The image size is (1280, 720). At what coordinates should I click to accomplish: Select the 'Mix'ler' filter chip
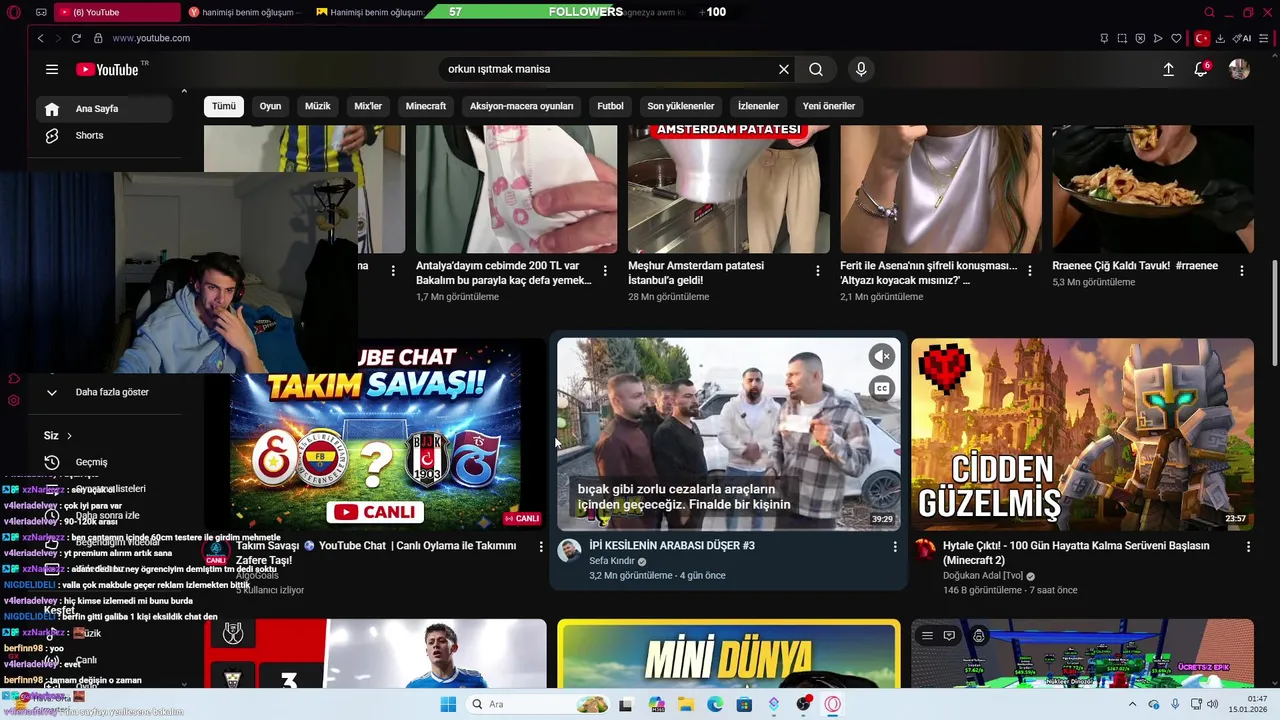coord(368,106)
